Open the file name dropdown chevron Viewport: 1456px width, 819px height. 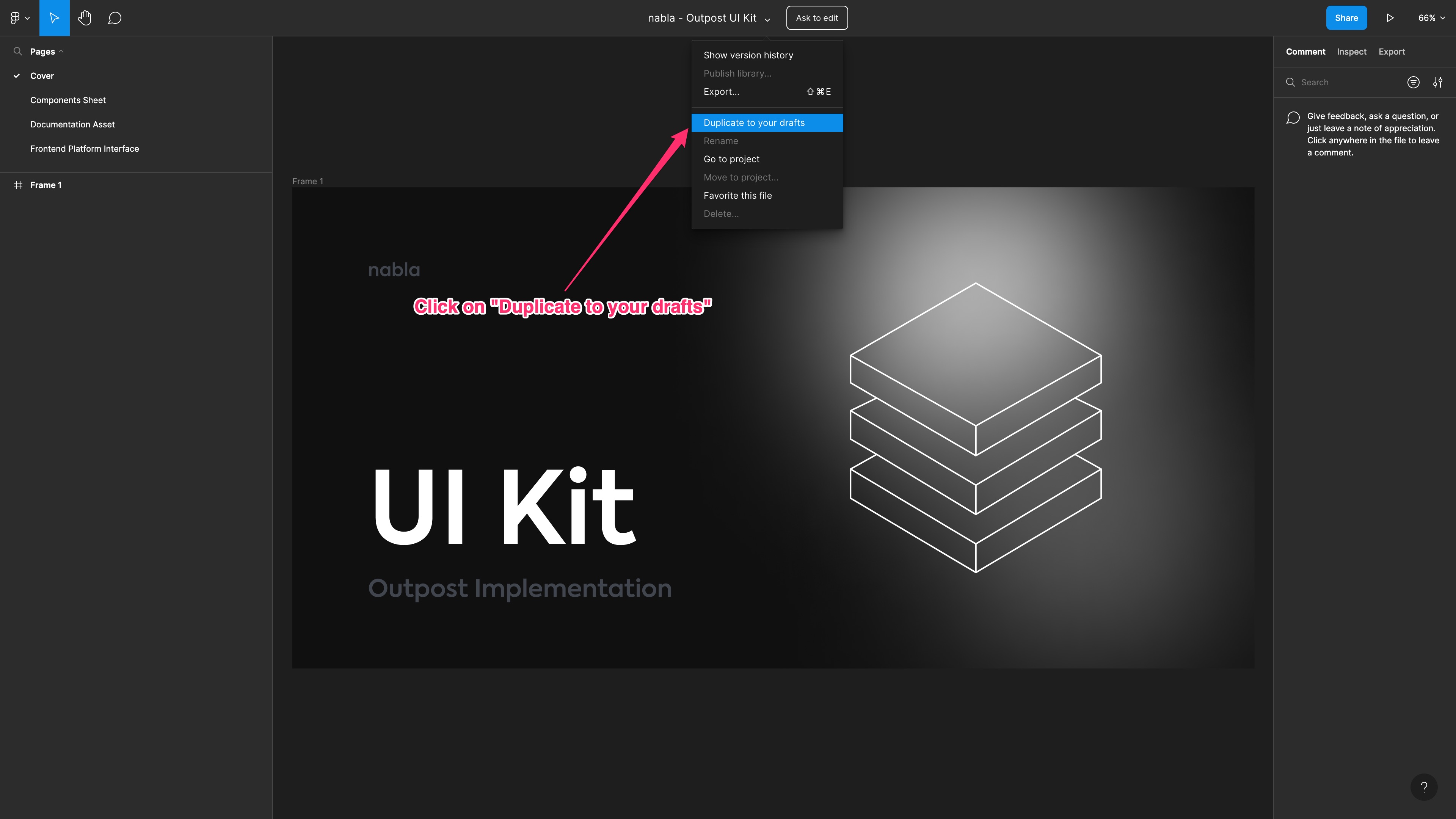click(x=767, y=19)
